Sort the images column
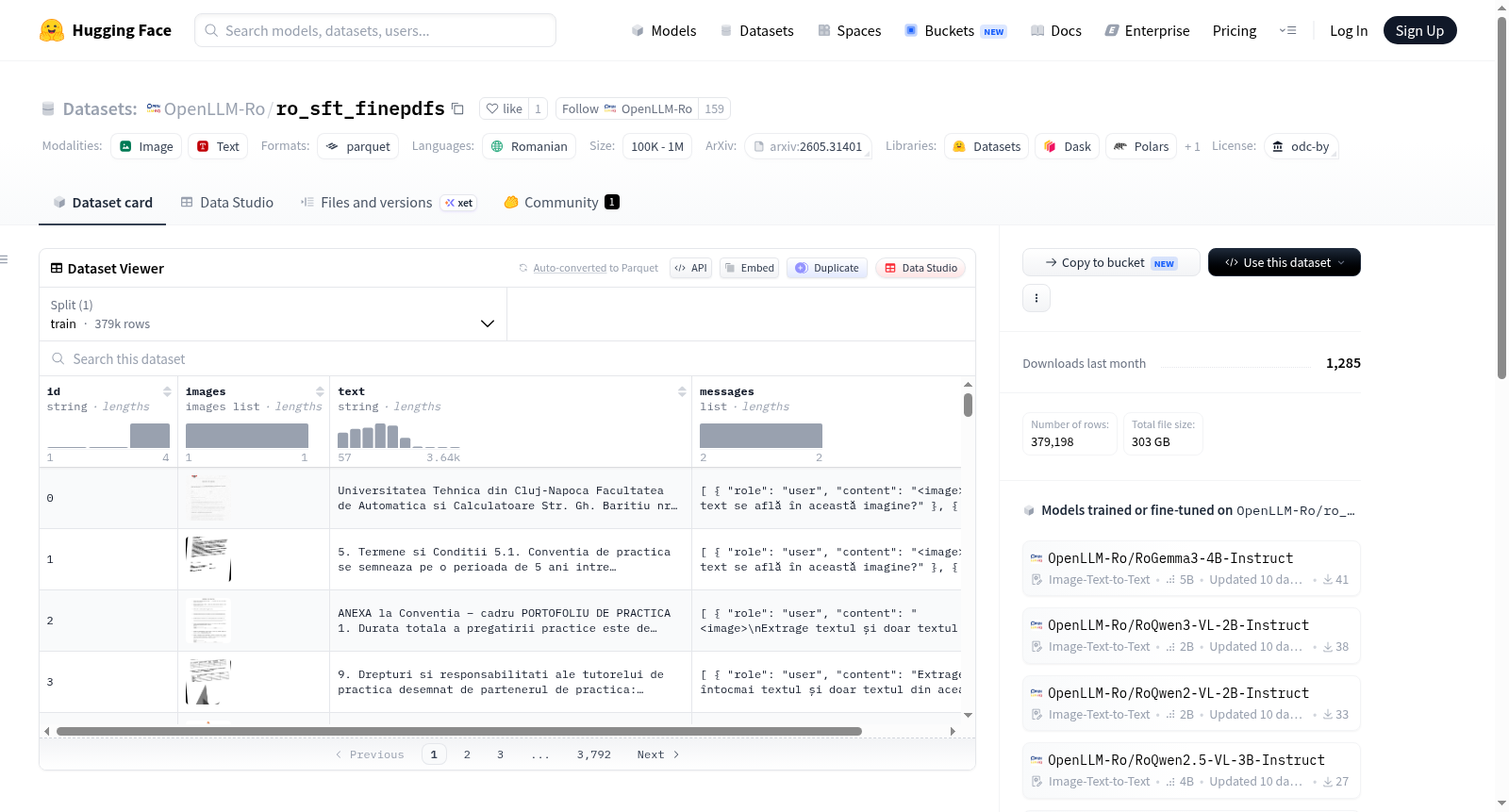The height and width of the screenshot is (812, 1509). (x=320, y=391)
